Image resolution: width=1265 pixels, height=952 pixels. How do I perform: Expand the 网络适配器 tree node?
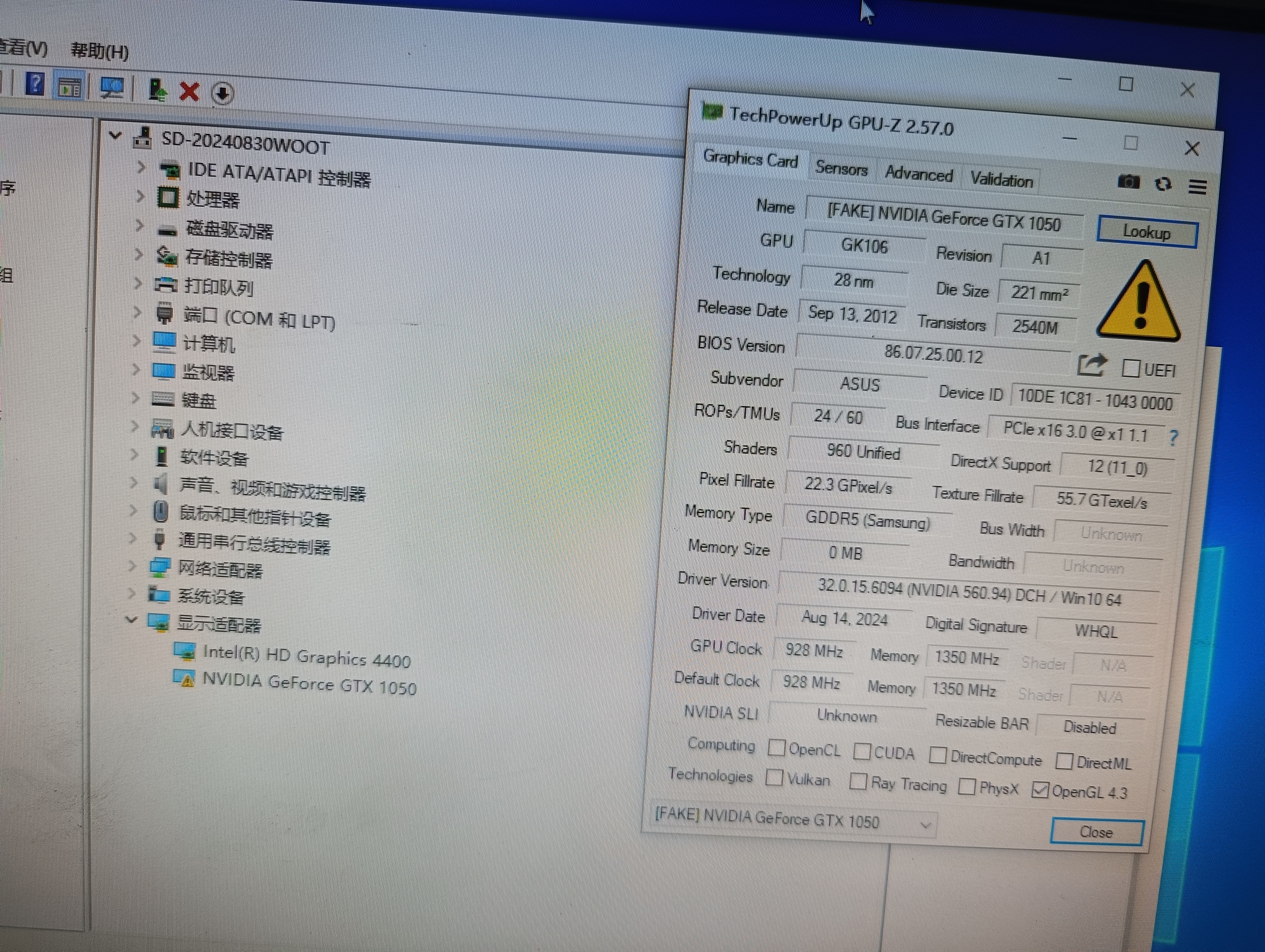click(x=132, y=565)
